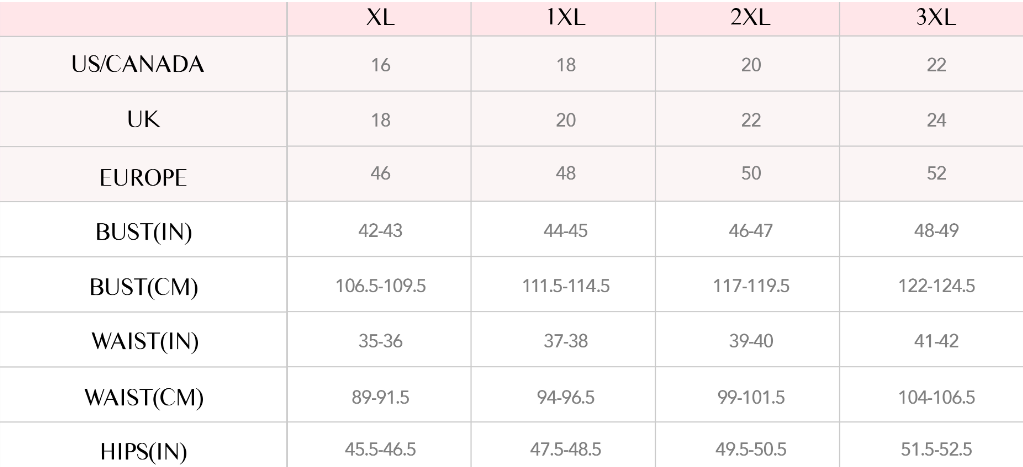Click the XL column header
Screen dimensions: 1023x467
click(x=380, y=18)
